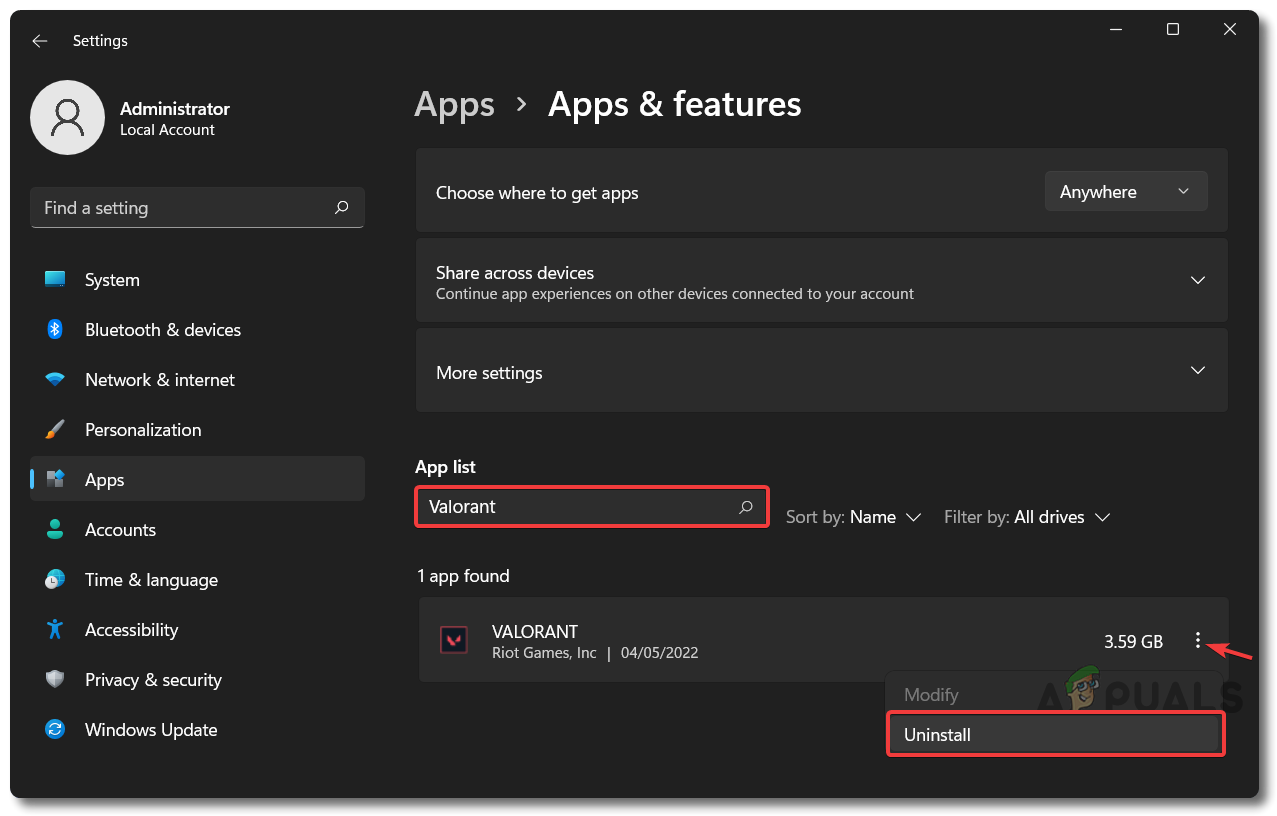Click the Windows Update icon in sidebar
The width and height of the screenshot is (1277, 816).
coord(55,730)
